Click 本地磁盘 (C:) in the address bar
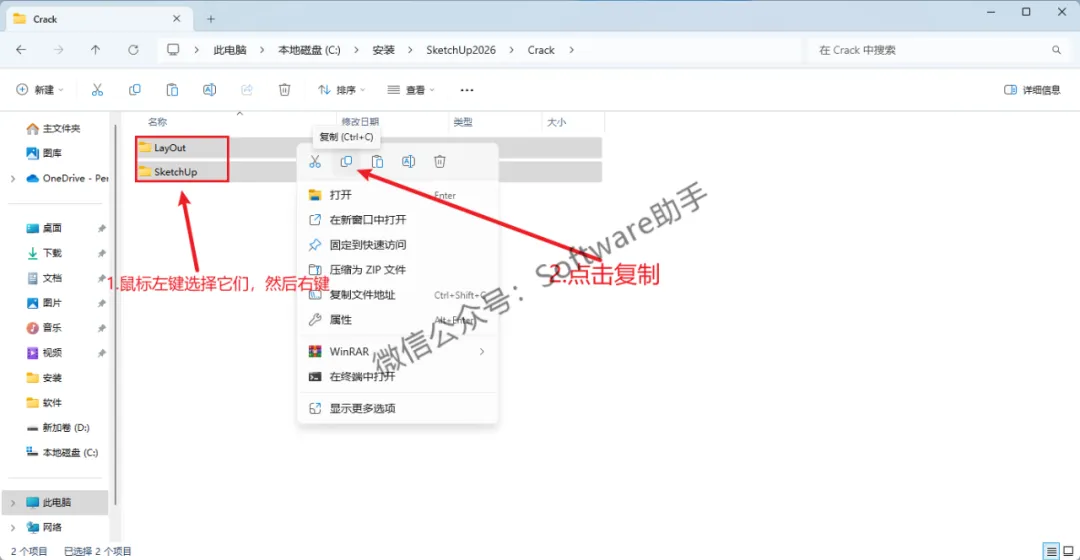 309,50
